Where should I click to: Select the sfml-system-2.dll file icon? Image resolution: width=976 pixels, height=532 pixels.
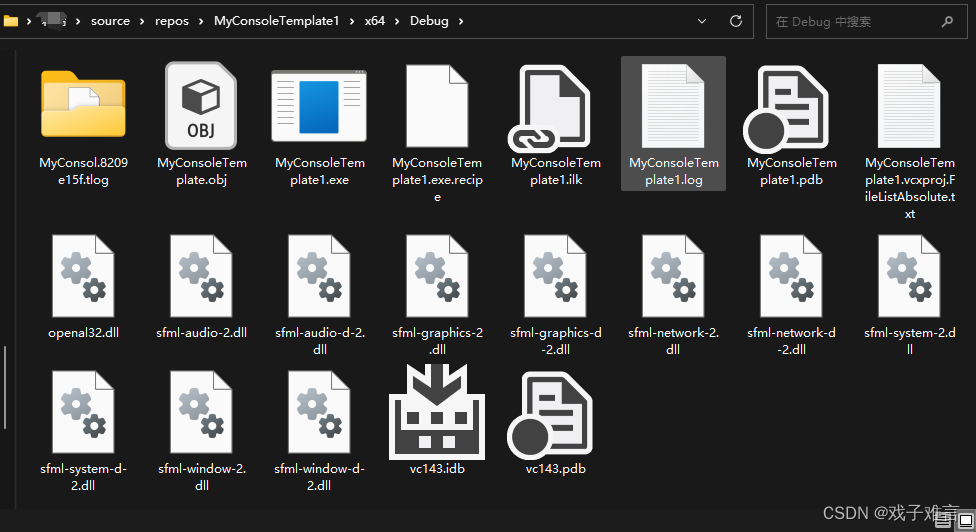pyautogui.click(x=909, y=276)
